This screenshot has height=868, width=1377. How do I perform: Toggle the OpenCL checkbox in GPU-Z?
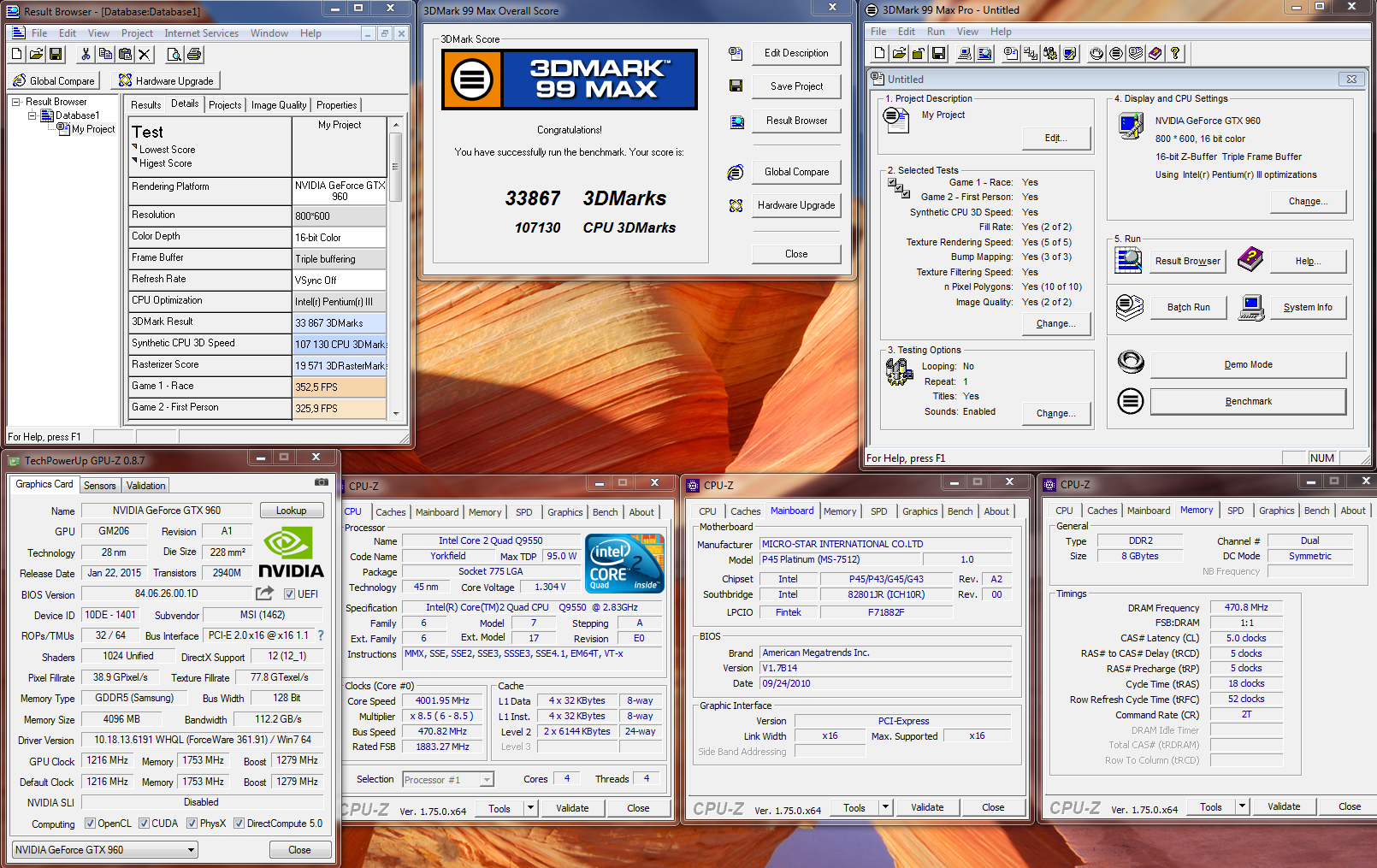[90, 824]
